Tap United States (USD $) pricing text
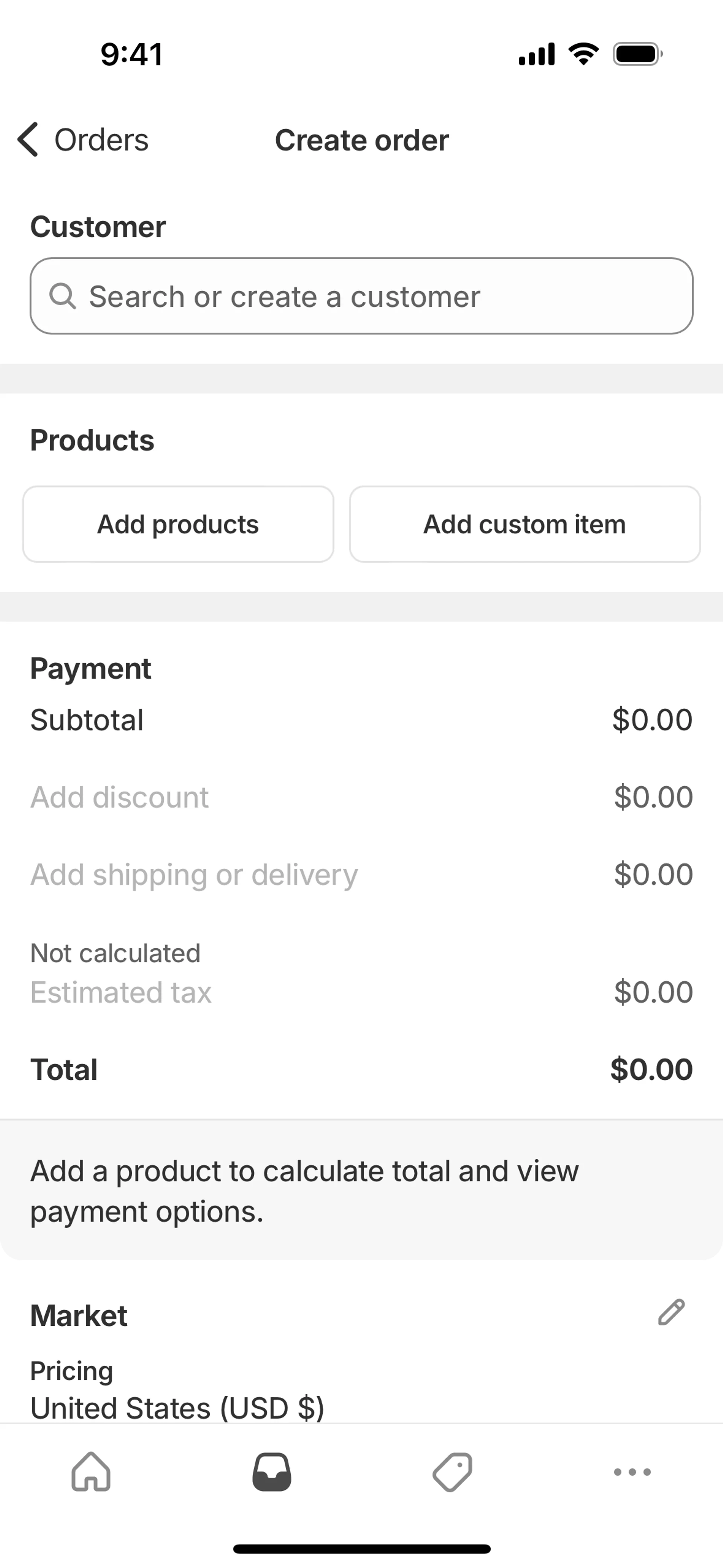This screenshot has width=723, height=1568. pyautogui.click(x=177, y=1408)
